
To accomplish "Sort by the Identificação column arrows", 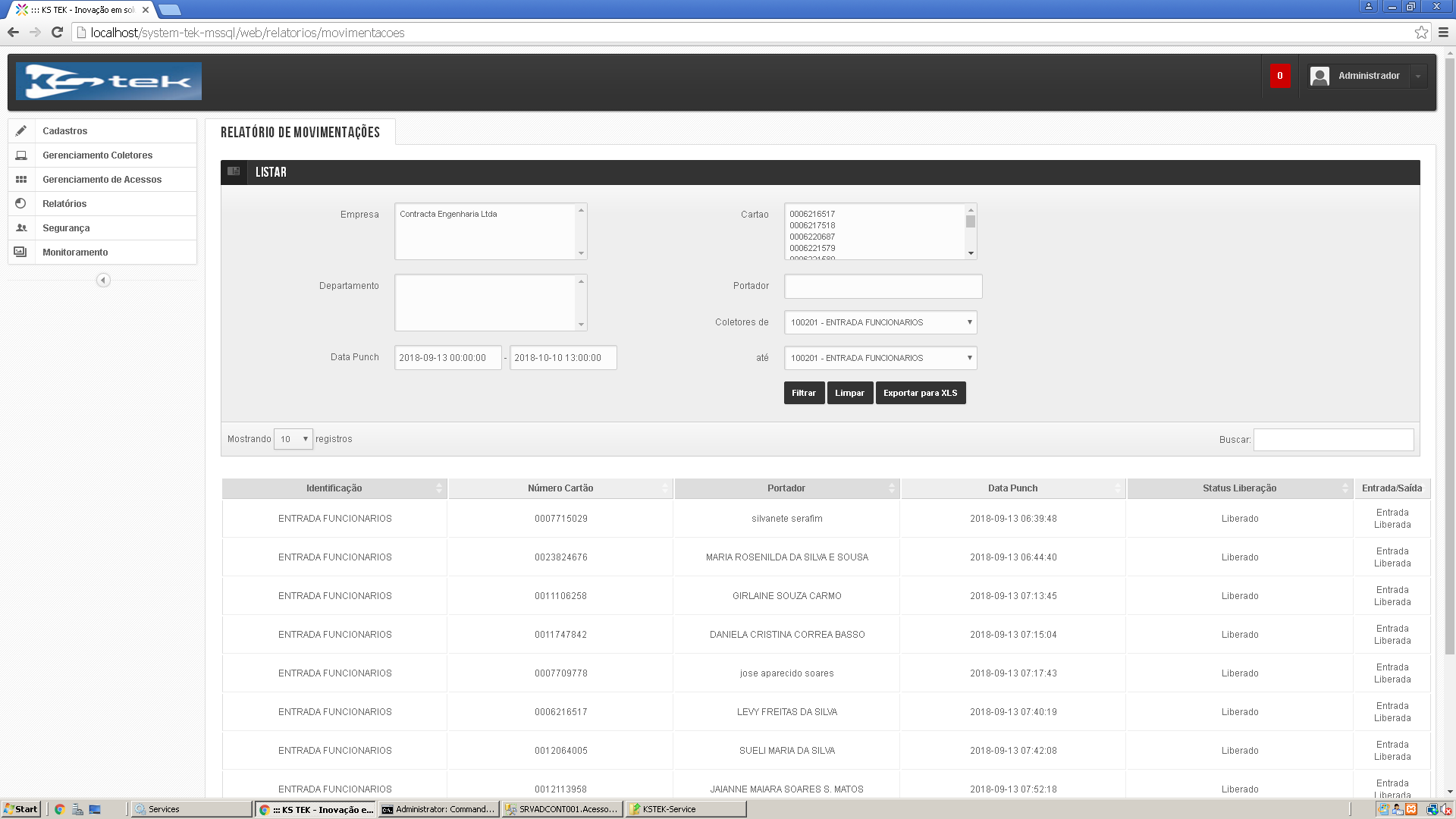I will 439,488.
